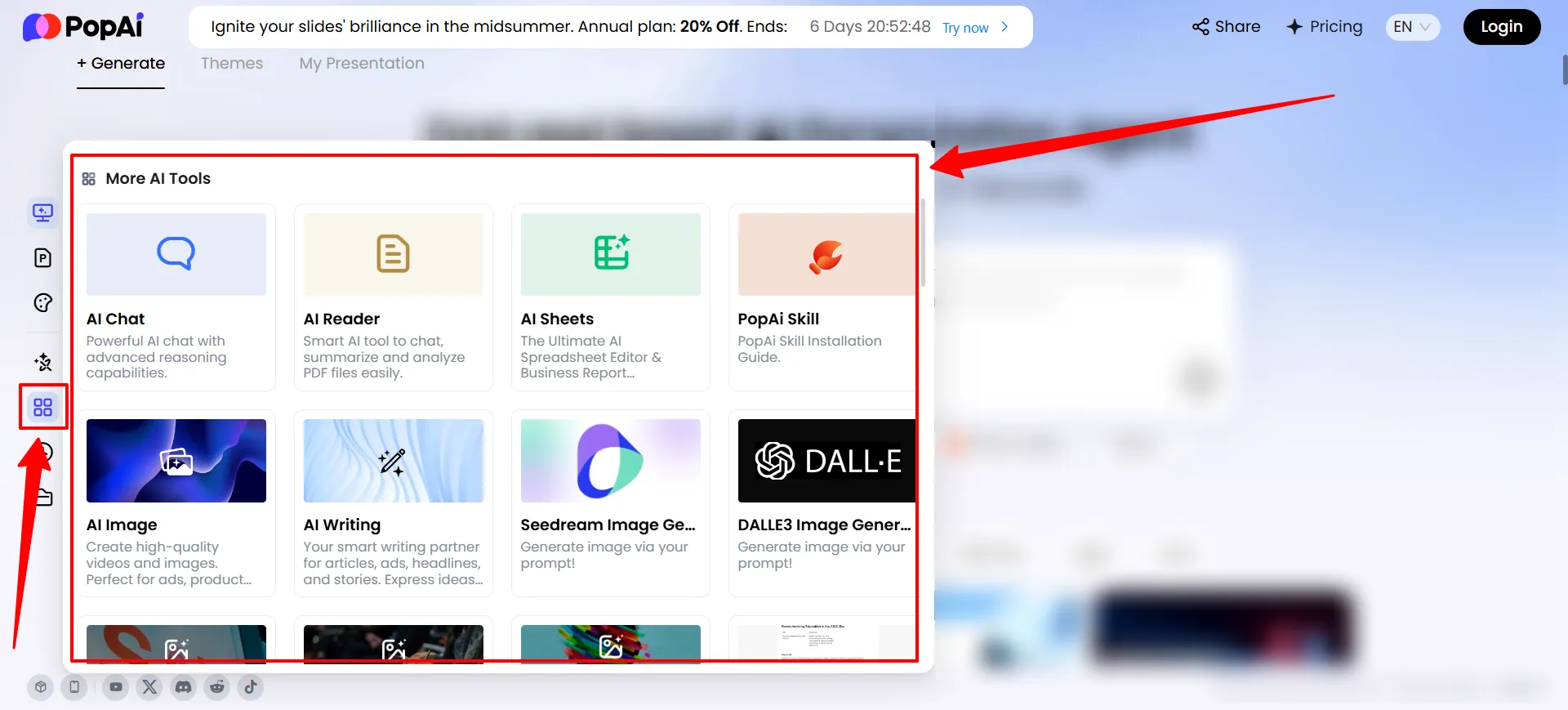
Task: Open the AI Sheets spreadsheet thumbnail
Action: tap(611, 254)
